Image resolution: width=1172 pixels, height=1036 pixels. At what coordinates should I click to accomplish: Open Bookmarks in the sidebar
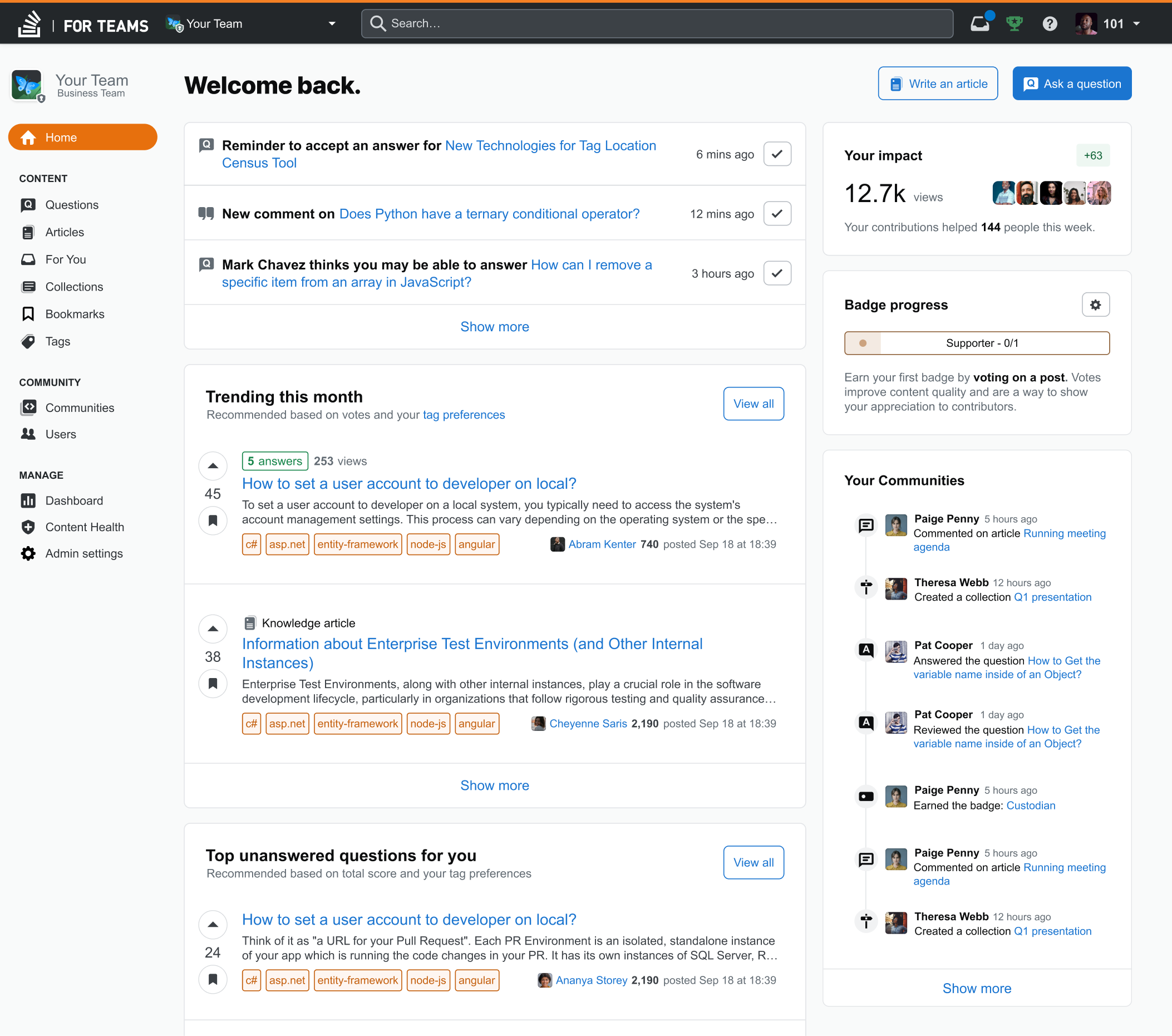pyautogui.click(x=75, y=315)
